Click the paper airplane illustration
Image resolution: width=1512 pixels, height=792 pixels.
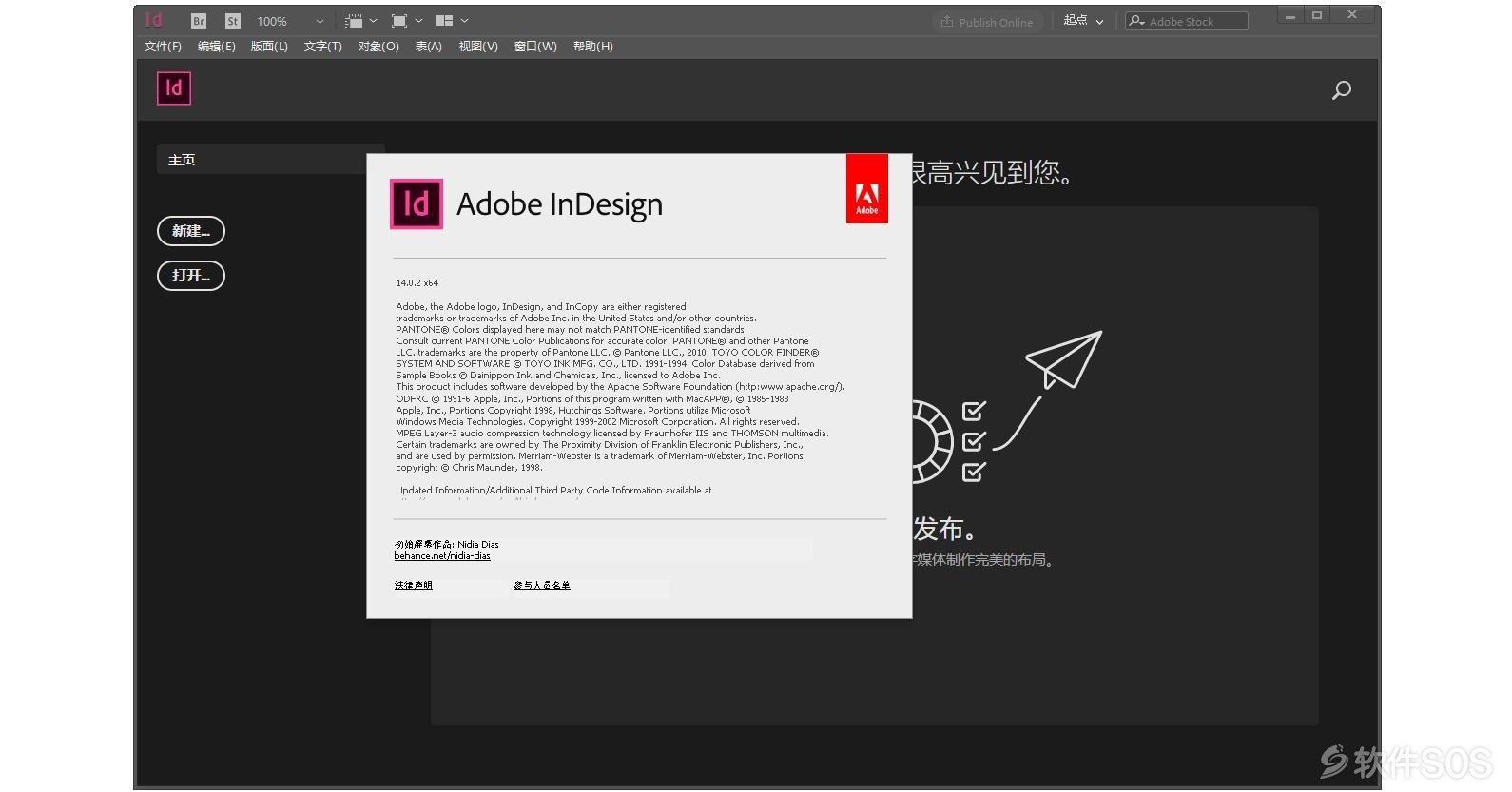point(1064,359)
